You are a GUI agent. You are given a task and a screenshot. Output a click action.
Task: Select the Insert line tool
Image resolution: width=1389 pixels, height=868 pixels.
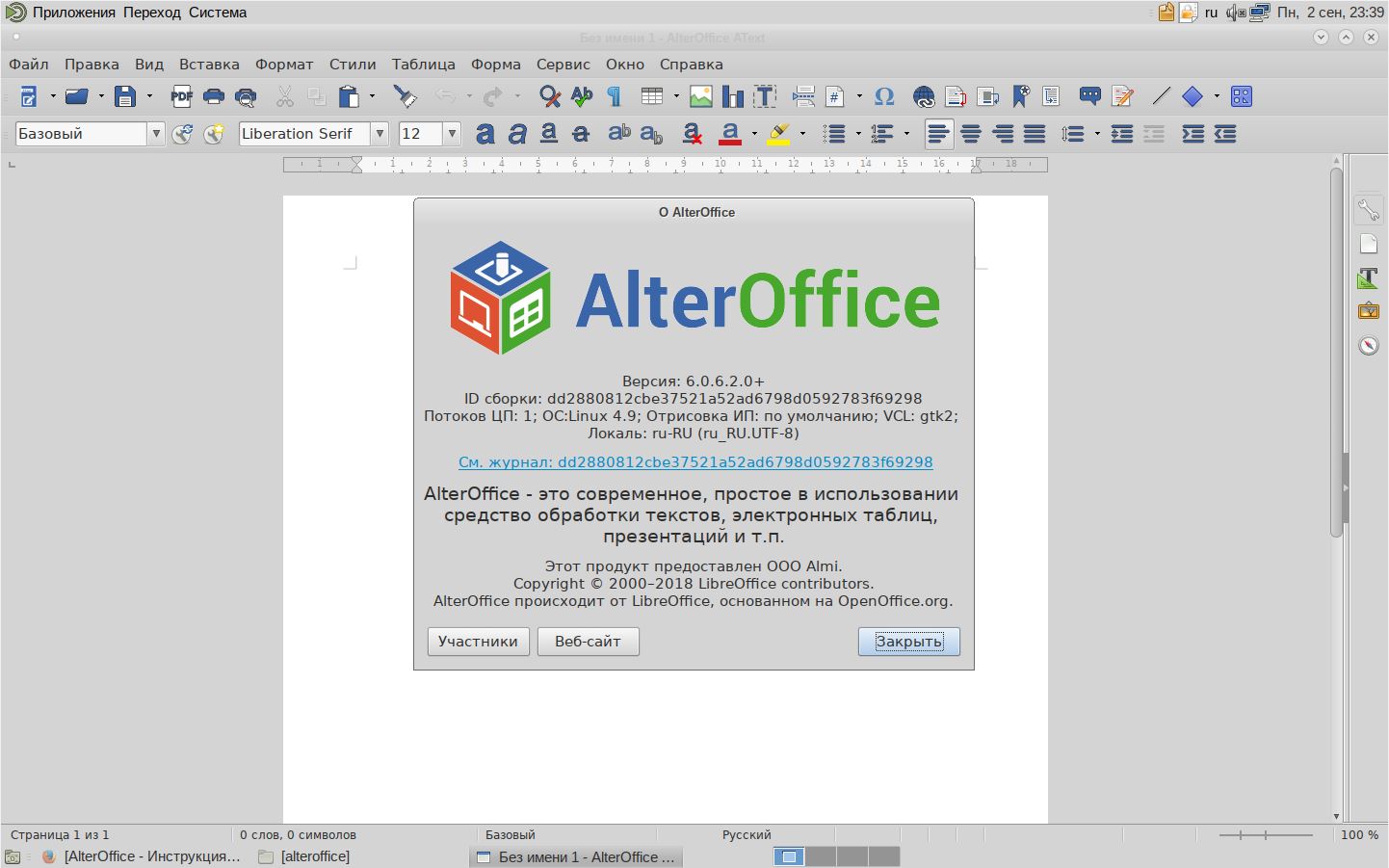[1162, 96]
